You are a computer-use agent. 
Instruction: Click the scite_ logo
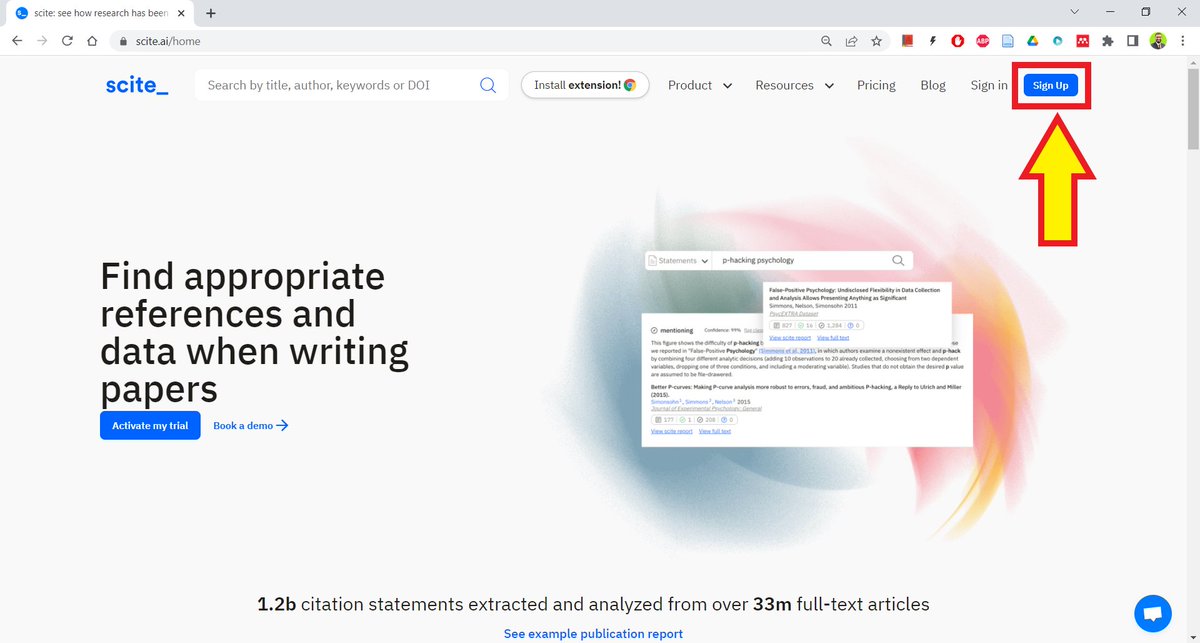pos(137,85)
